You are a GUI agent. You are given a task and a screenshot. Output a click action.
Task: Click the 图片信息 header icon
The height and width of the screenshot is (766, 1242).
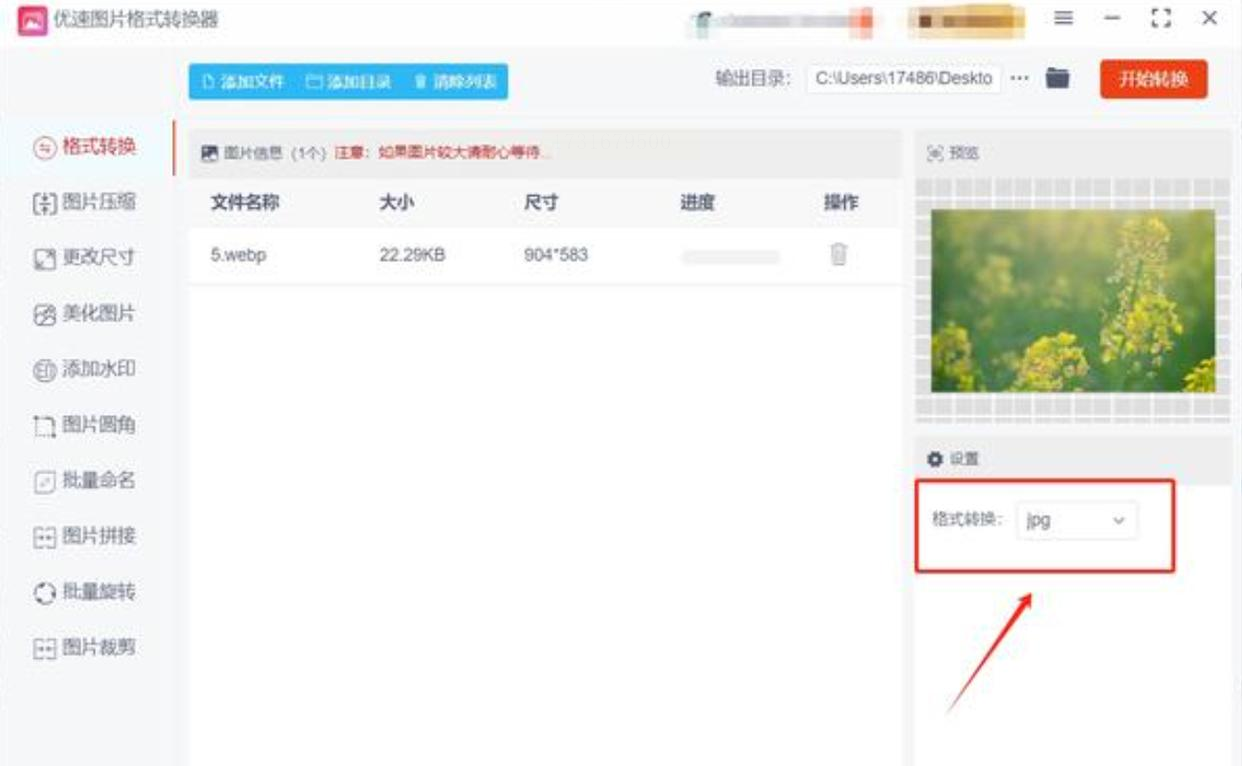209,153
